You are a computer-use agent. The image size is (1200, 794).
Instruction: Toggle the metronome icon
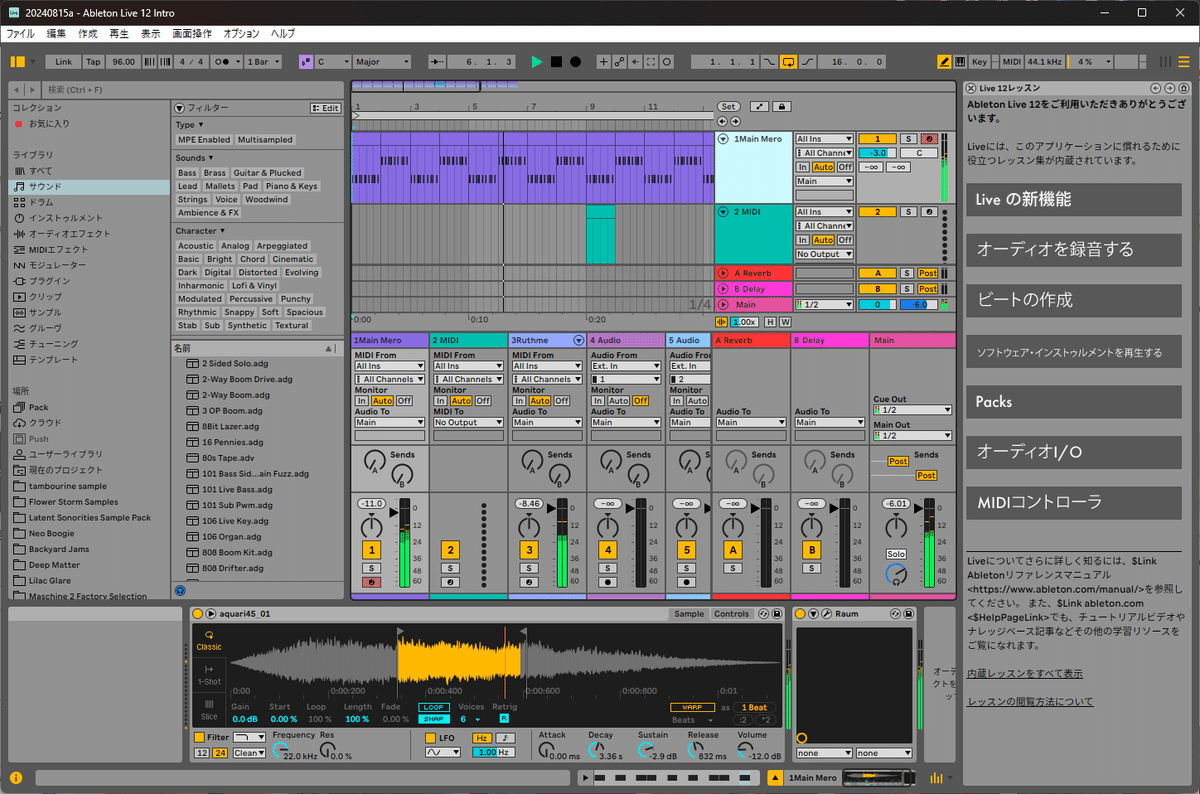click(222, 62)
